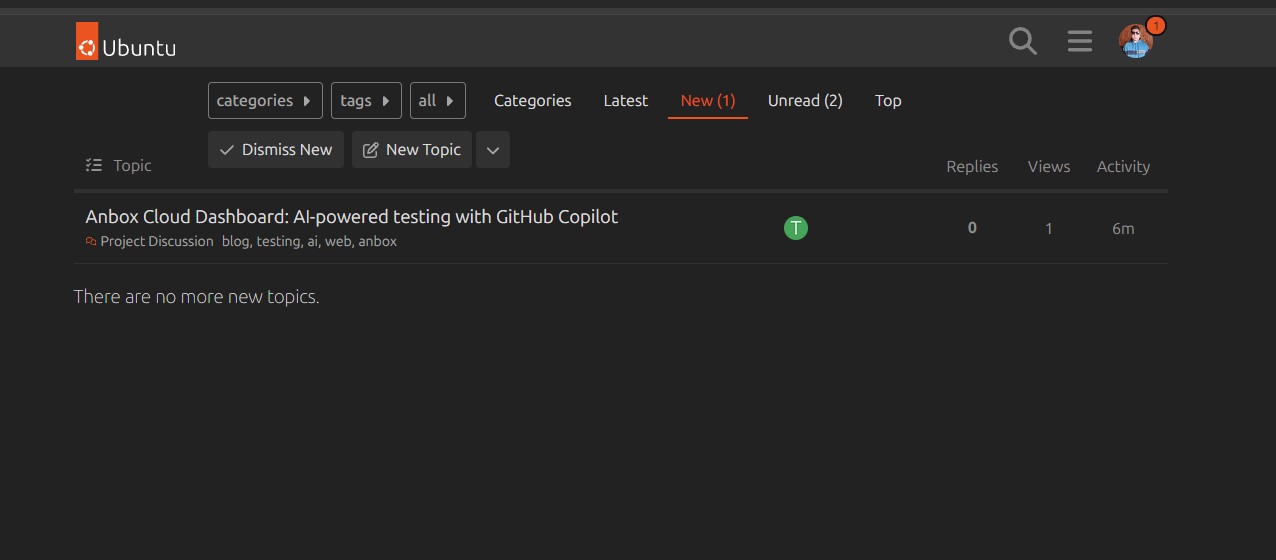The image size is (1276, 560).
Task: Switch to the Latest tab
Action: (x=625, y=101)
